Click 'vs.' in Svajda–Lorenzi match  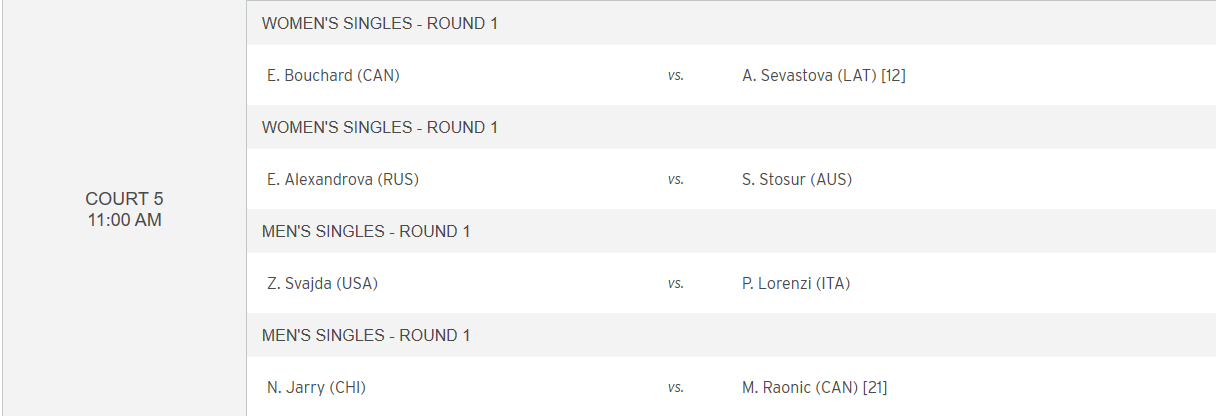tap(676, 283)
